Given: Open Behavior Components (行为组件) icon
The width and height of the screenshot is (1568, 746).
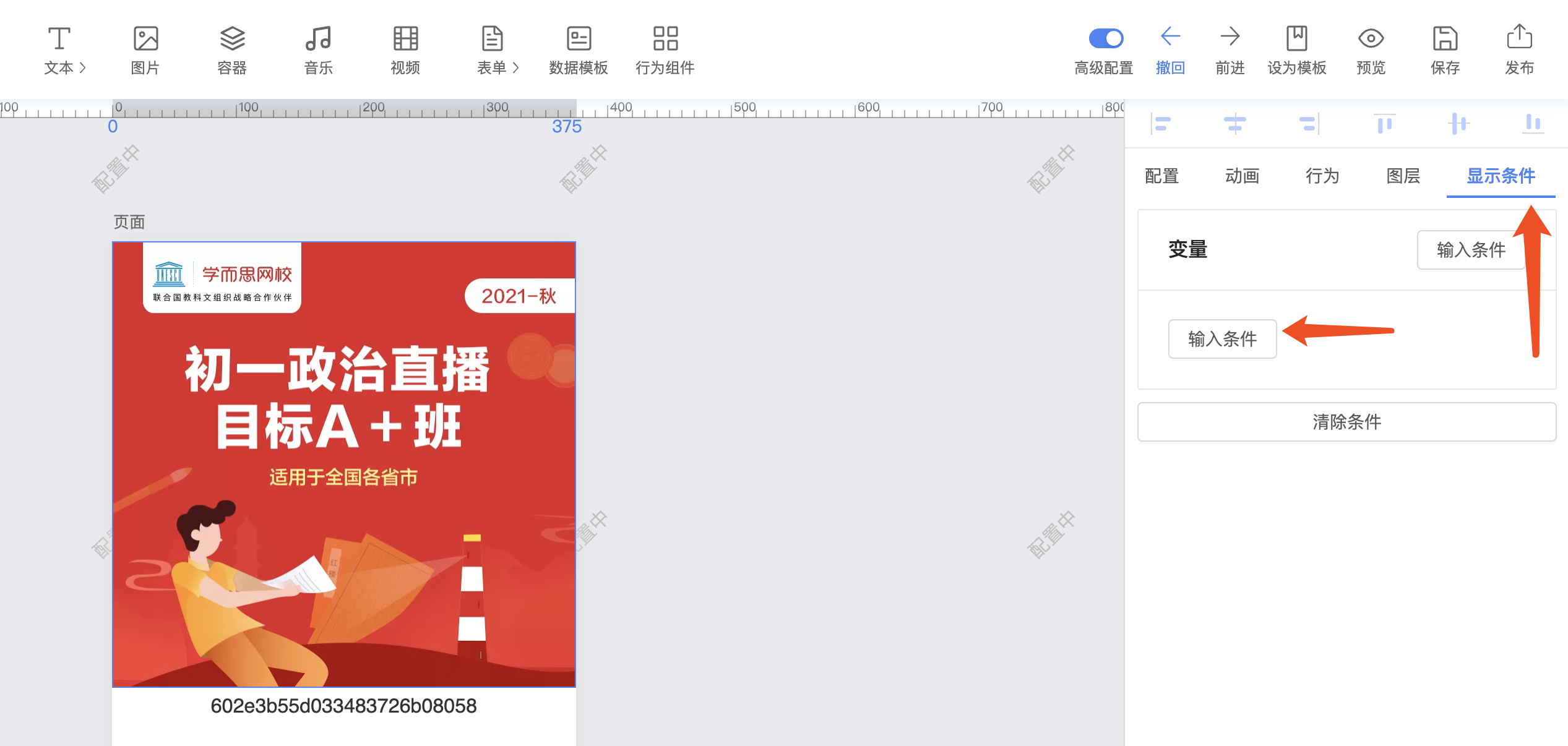Looking at the screenshot, I should 665,38.
